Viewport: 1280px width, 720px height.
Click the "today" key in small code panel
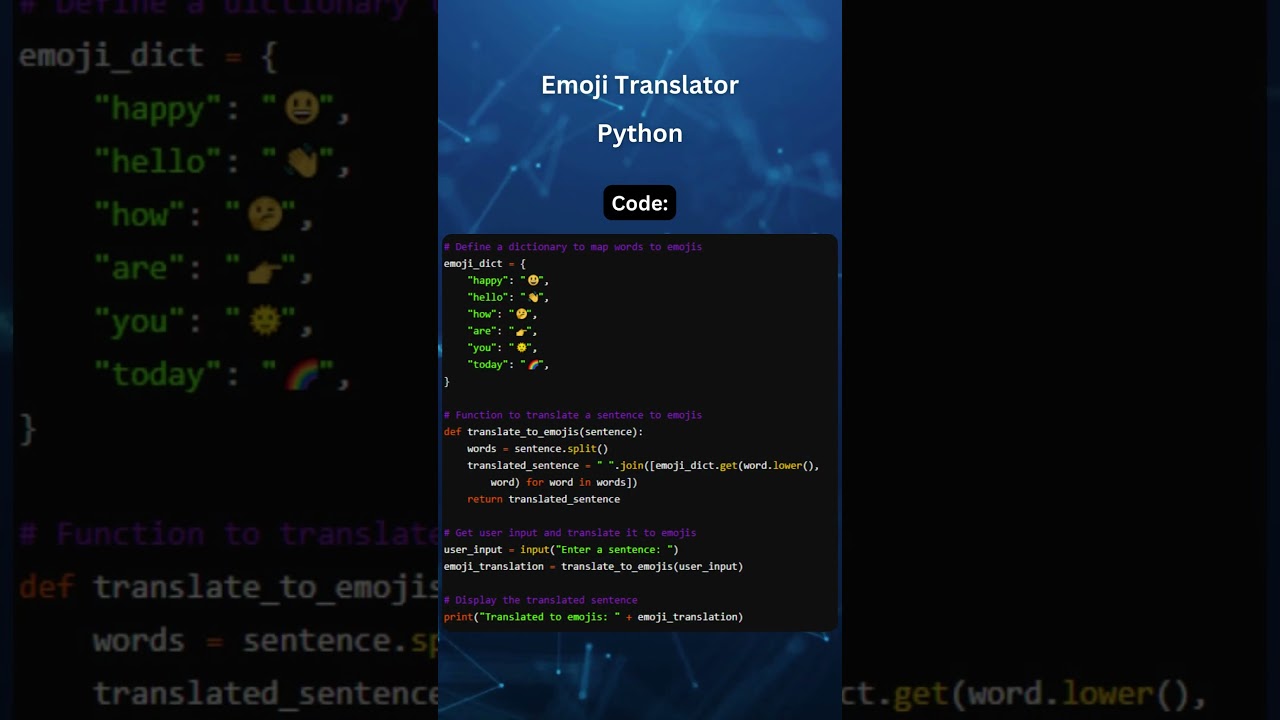pos(486,365)
